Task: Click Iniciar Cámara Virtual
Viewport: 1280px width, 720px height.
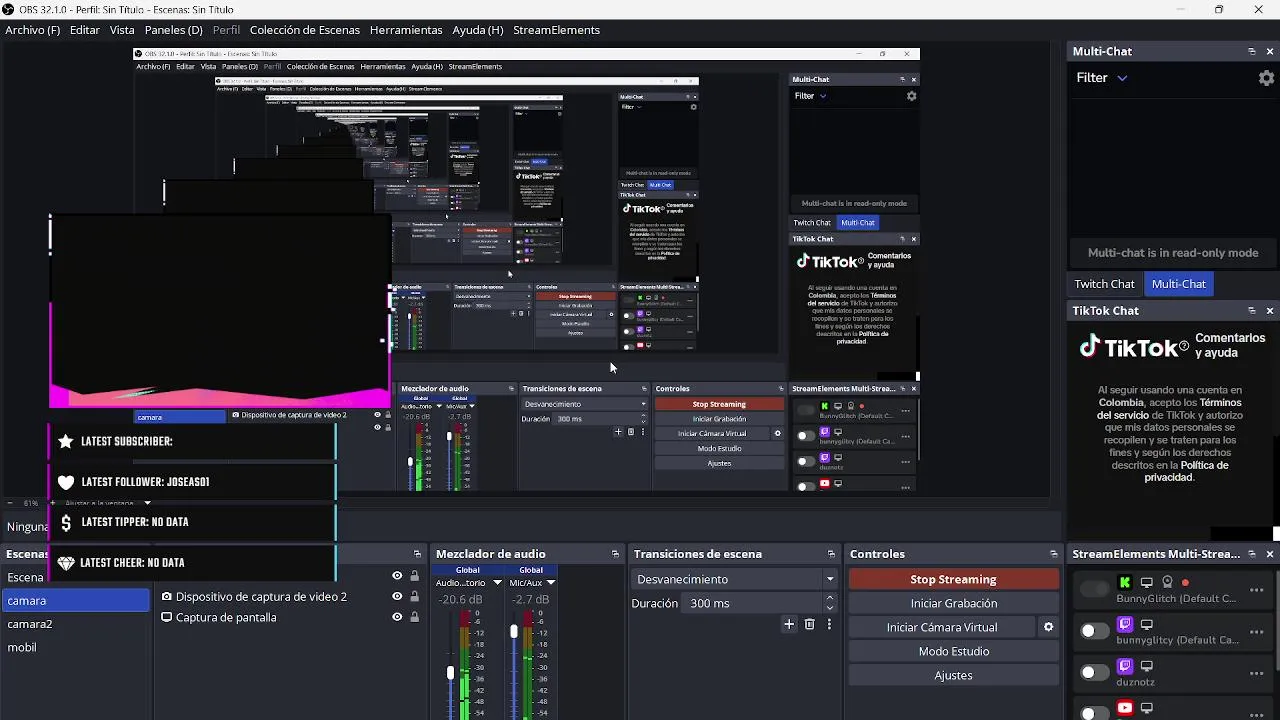Action: coord(942,627)
